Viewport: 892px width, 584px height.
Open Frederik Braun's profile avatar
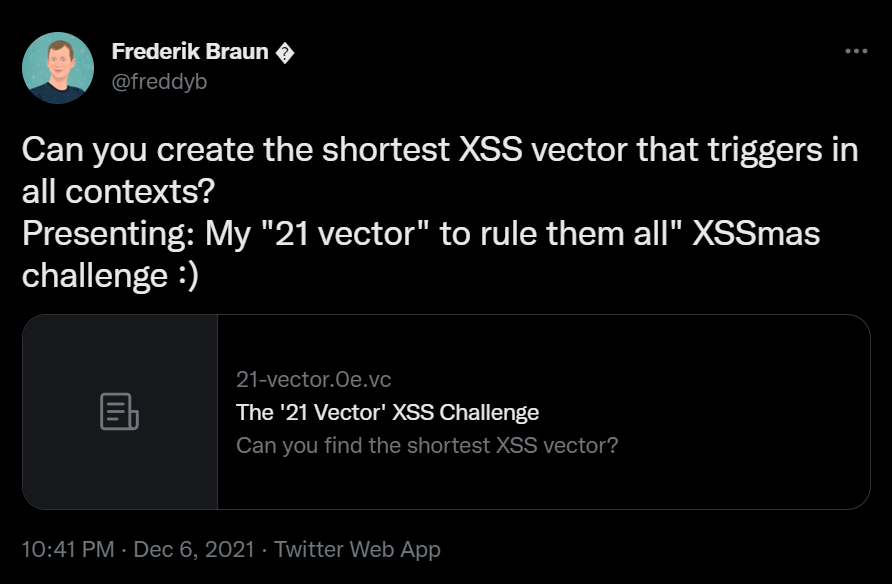(57, 66)
